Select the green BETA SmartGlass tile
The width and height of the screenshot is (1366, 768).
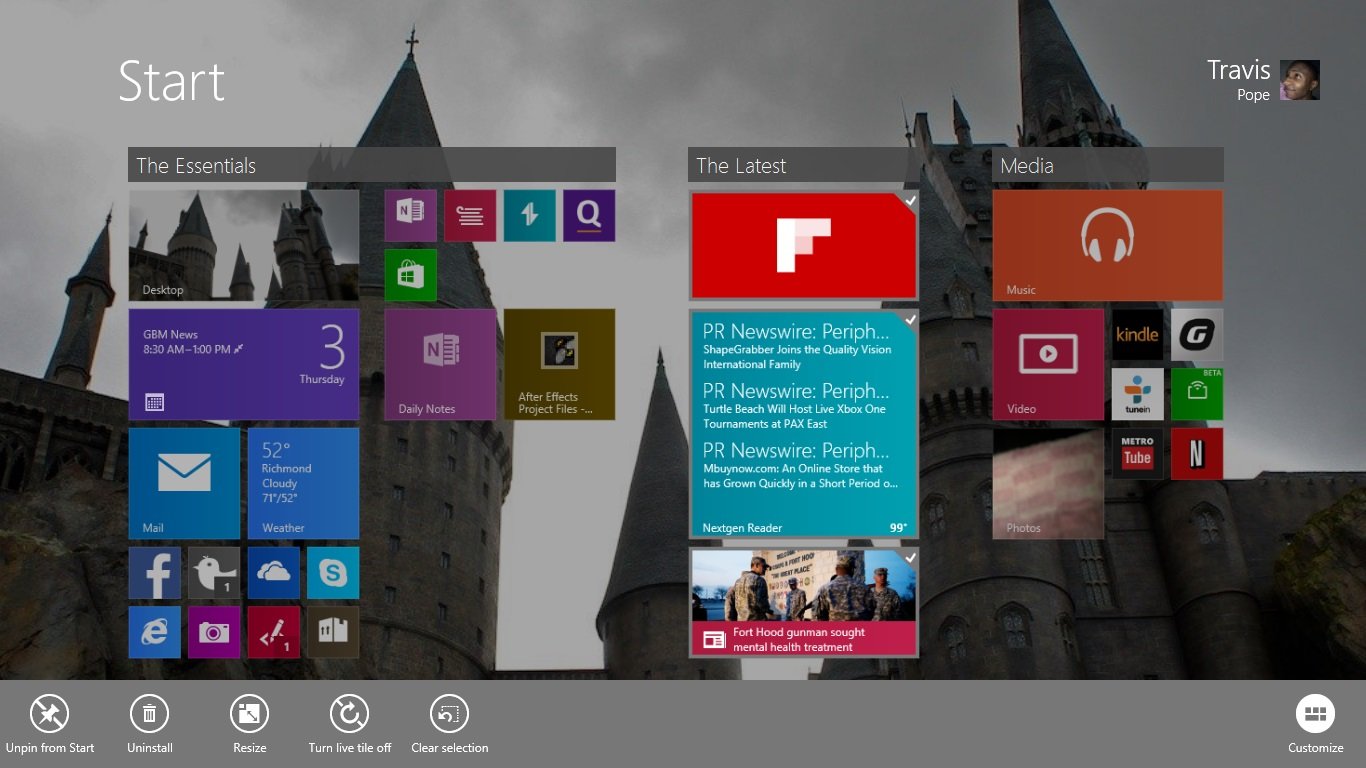1197,394
